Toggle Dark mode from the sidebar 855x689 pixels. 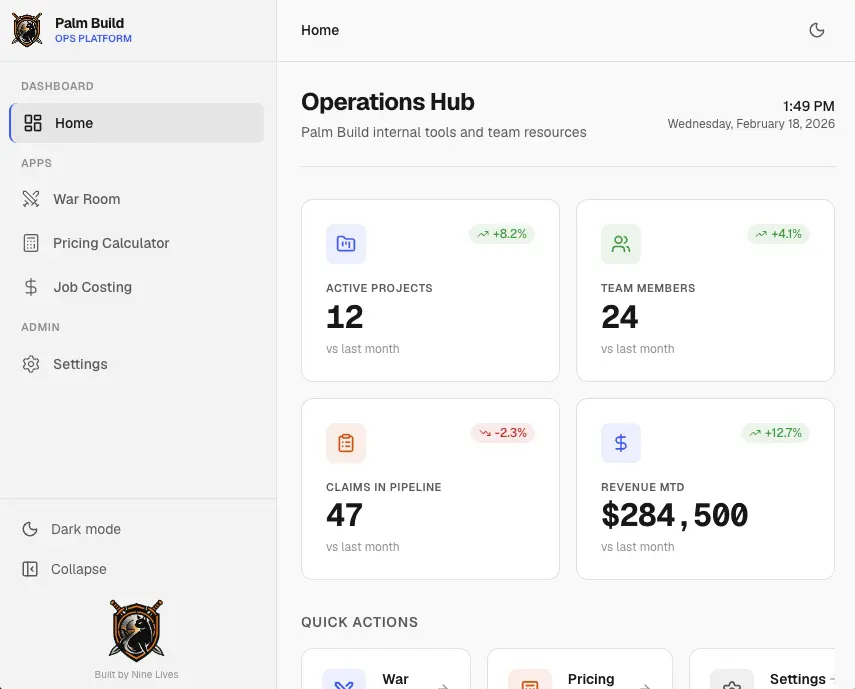pos(86,529)
